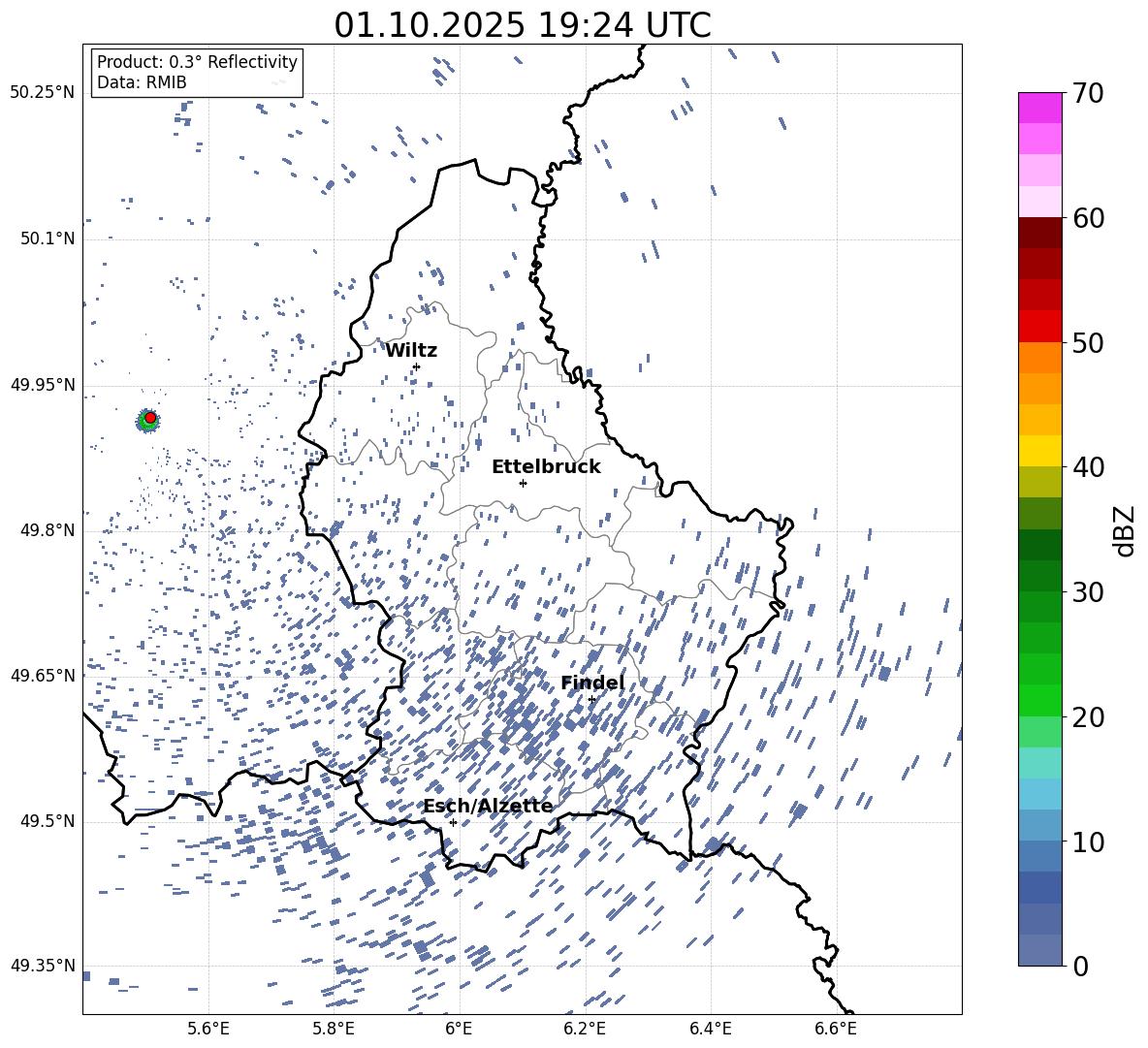
Task: Pick the magenta swatch atop the colorbar
Action: pyautogui.click(x=1039, y=108)
